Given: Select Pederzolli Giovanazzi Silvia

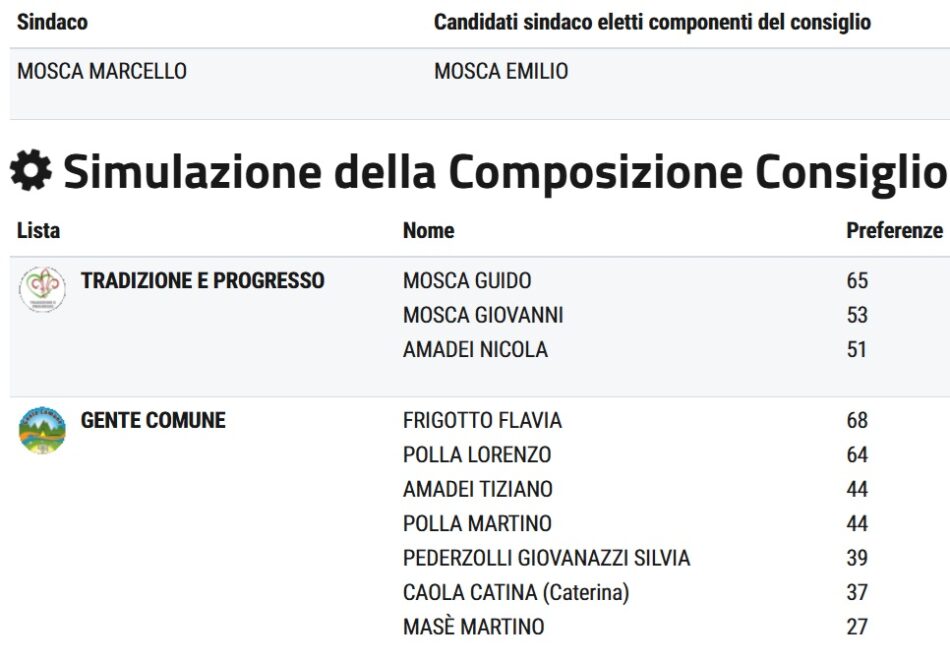Looking at the screenshot, I should [x=546, y=558].
